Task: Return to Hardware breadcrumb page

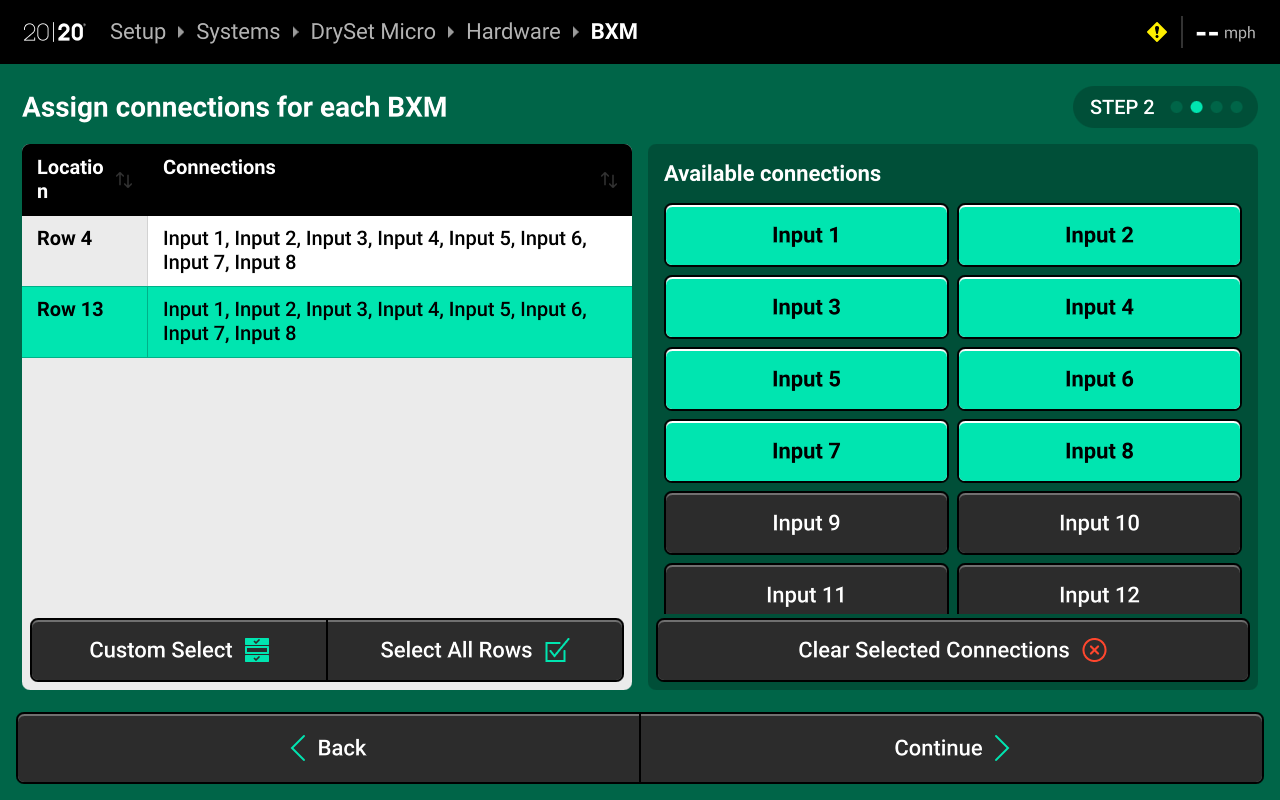Action: [513, 32]
